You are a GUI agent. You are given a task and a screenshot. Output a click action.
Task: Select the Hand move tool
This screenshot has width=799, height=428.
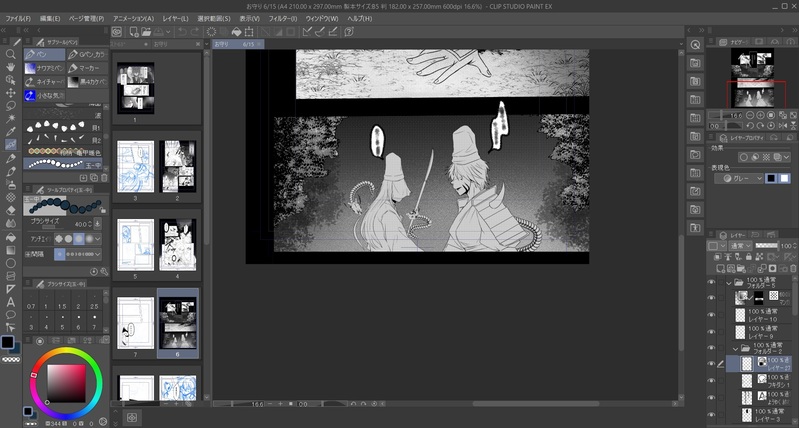point(10,67)
